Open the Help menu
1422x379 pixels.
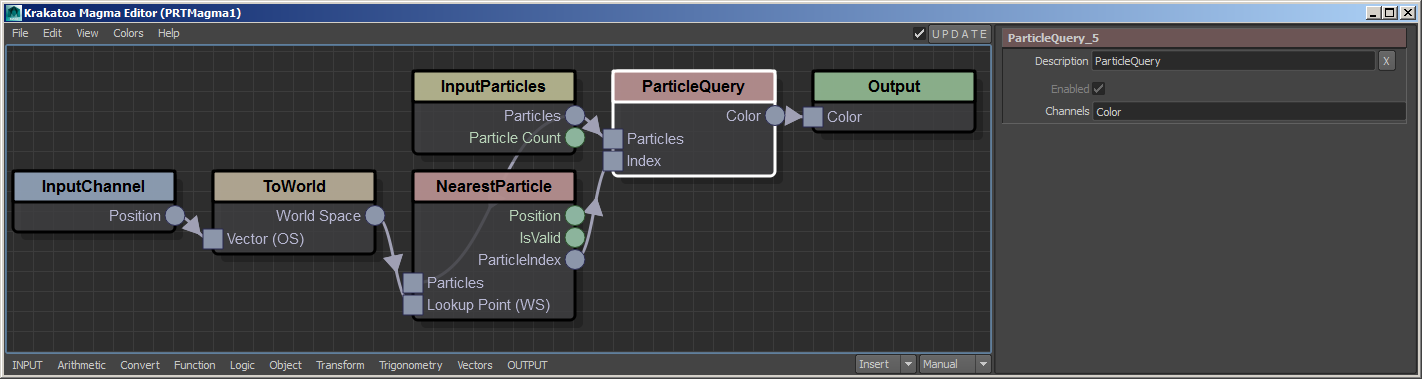click(x=169, y=33)
